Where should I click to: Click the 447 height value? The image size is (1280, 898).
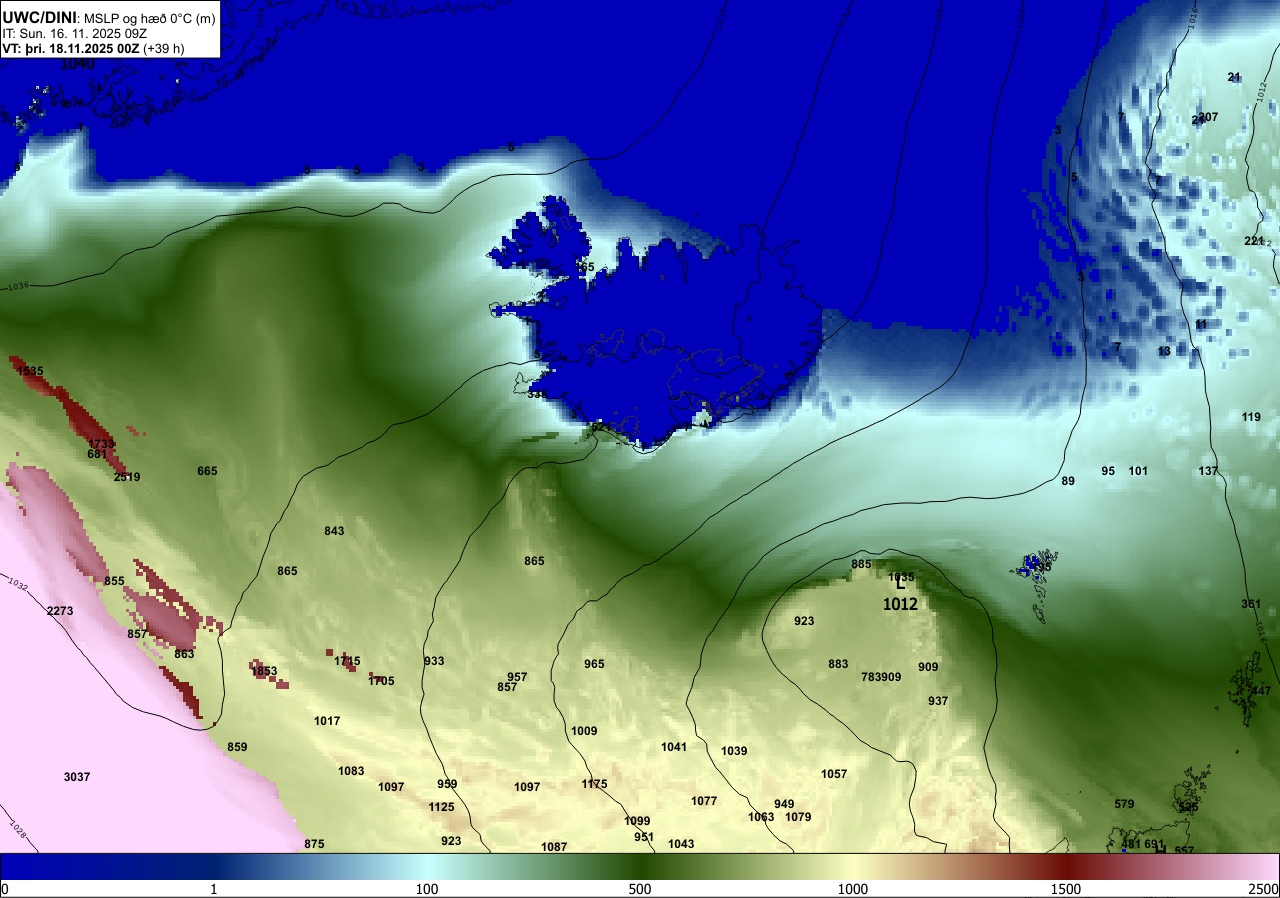[x=1261, y=691]
